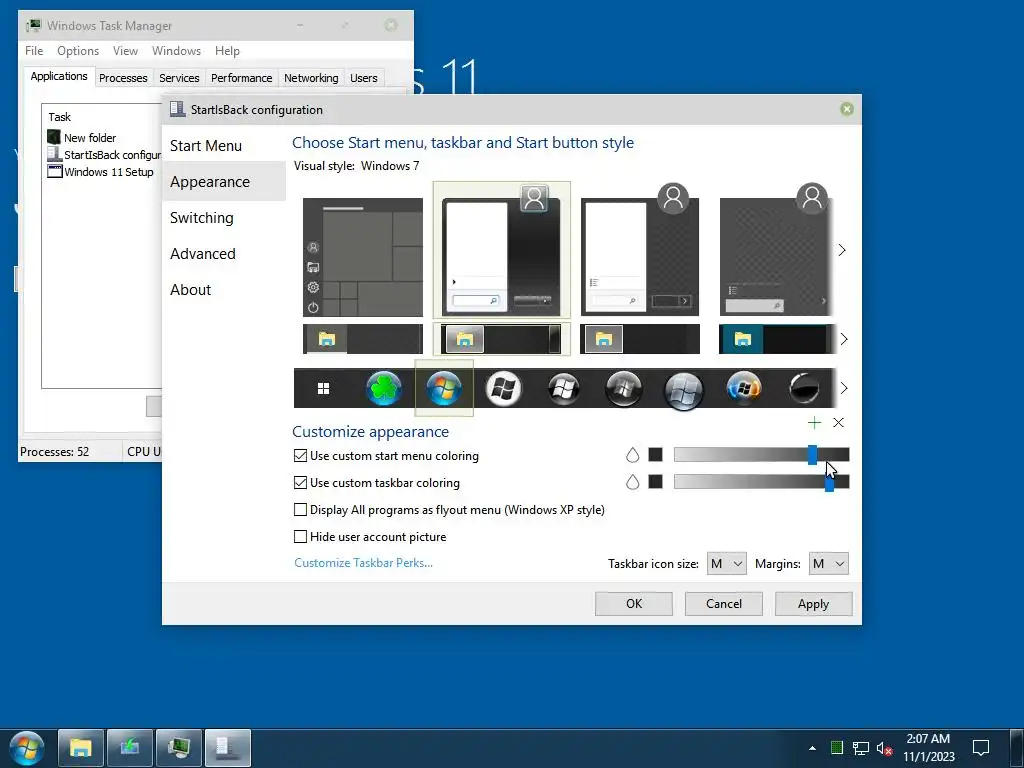Open Task Manager's File menu
The height and width of the screenshot is (768, 1024).
[x=34, y=51]
